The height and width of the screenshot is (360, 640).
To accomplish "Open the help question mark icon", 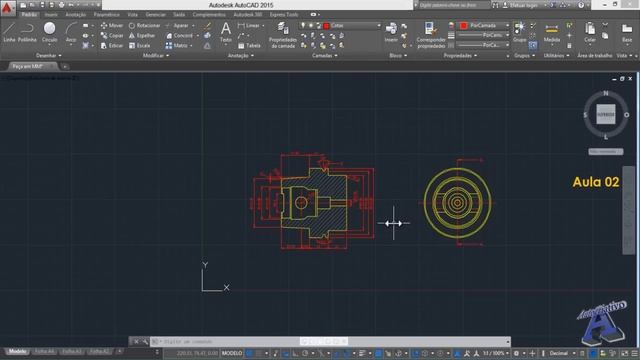I will point(581,5).
